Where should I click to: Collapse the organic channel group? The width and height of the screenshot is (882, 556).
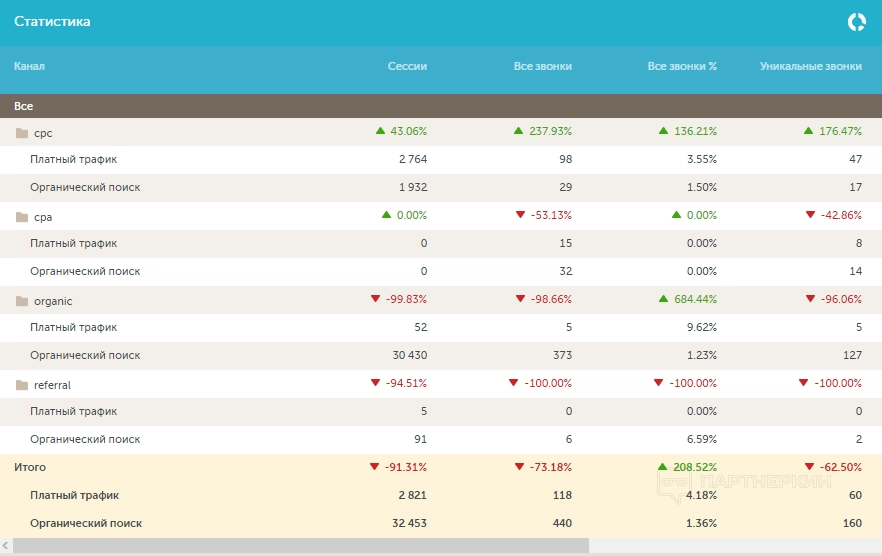[53, 301]
